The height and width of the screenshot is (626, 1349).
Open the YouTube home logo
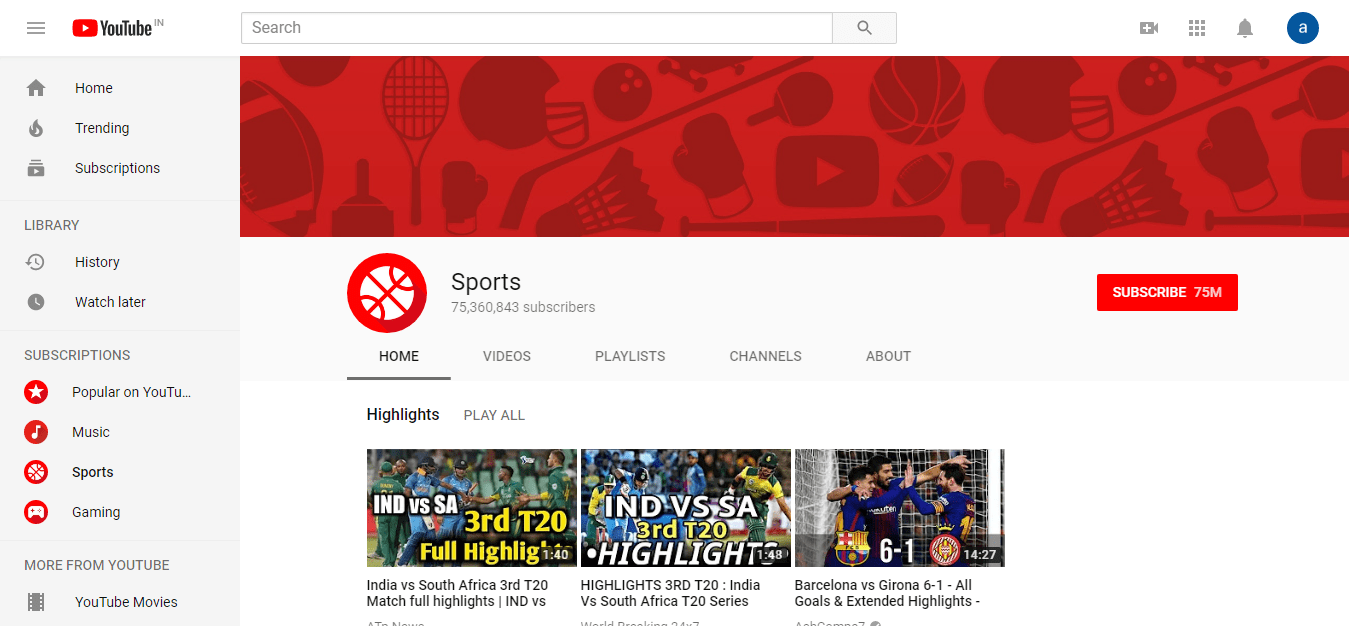point(117,27)
